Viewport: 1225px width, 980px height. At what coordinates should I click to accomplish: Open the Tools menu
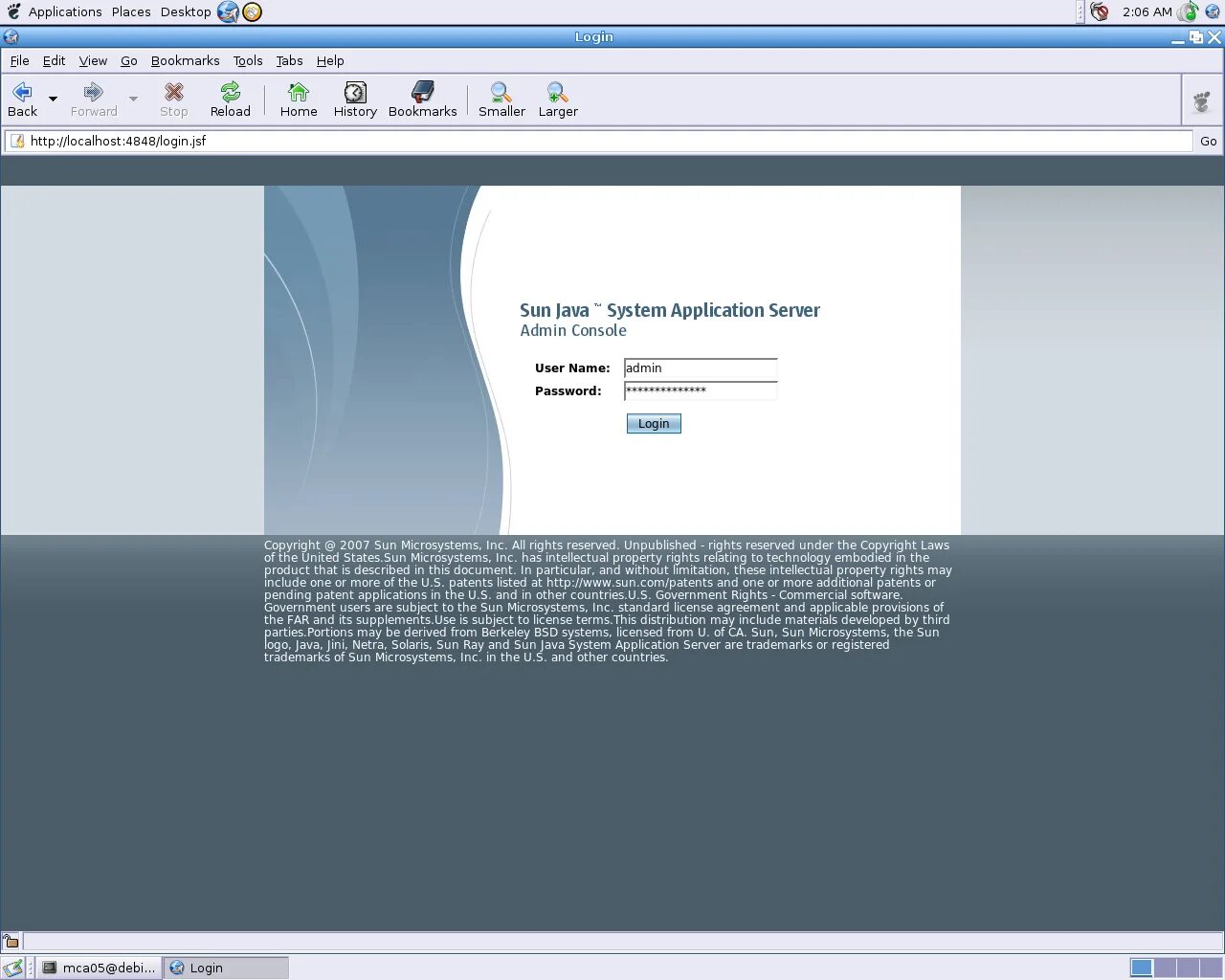point(248,60)
